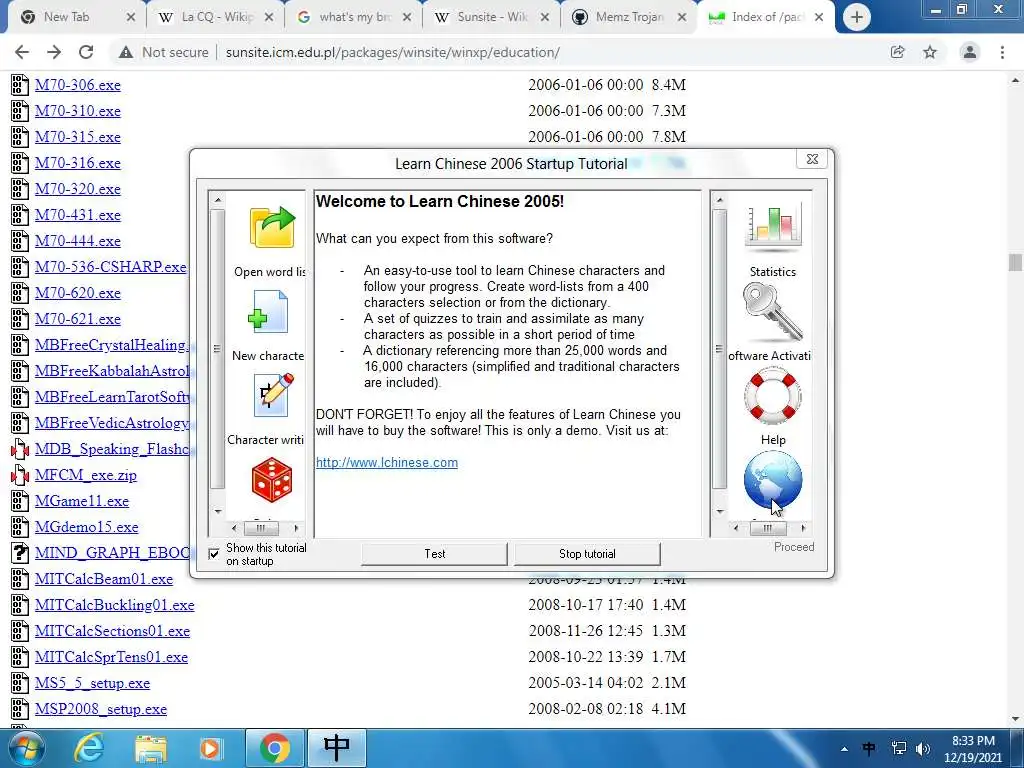
Task: Download MGdemo15.exe
Action: [x=87, y=527]
